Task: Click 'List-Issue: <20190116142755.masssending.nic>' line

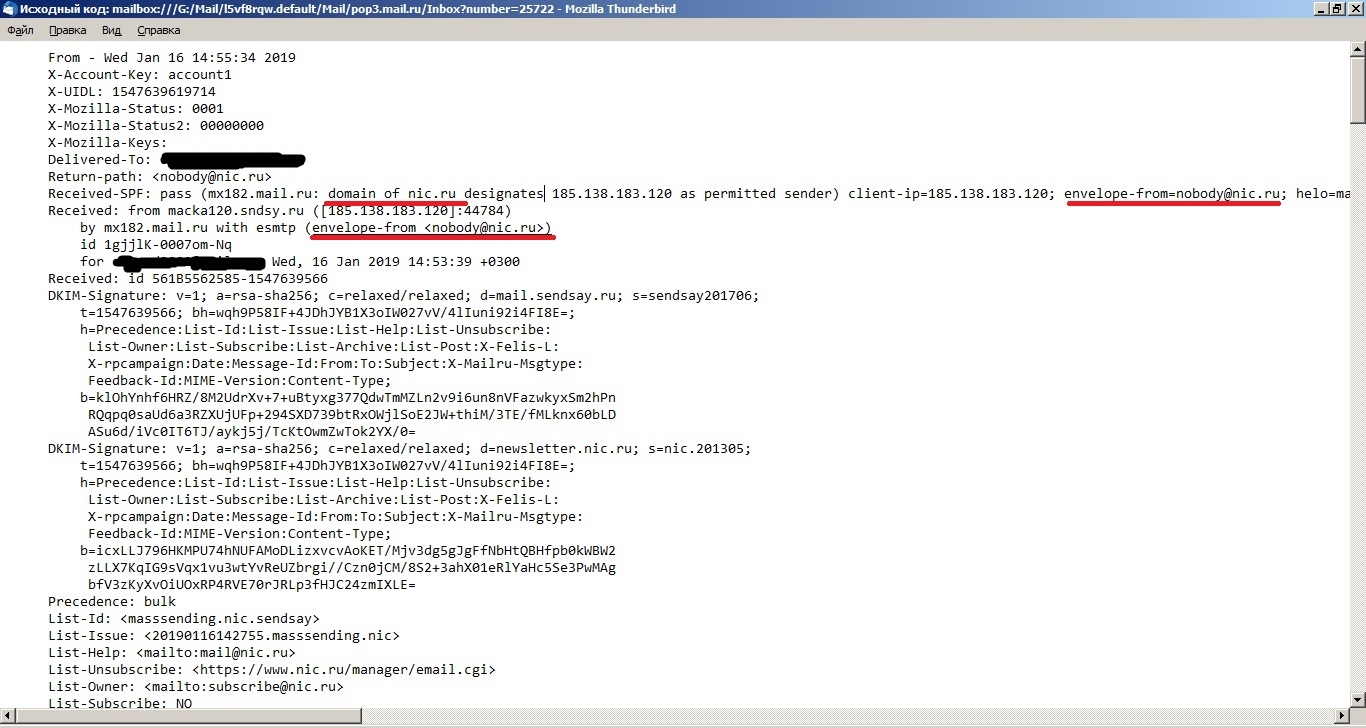Action: (x=224, y=635)
